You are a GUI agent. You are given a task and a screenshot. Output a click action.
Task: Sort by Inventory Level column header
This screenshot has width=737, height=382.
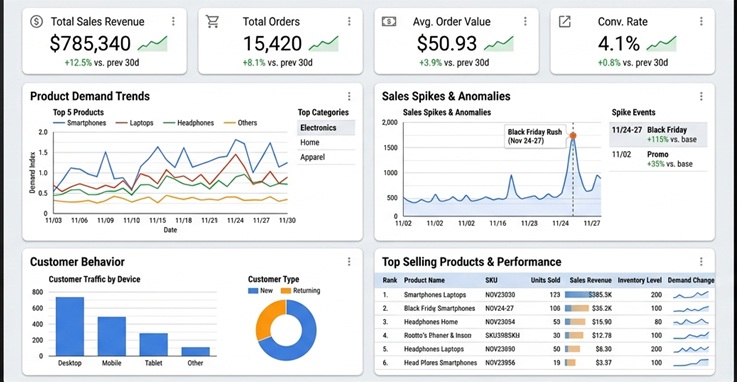click(x=640, y=280)
